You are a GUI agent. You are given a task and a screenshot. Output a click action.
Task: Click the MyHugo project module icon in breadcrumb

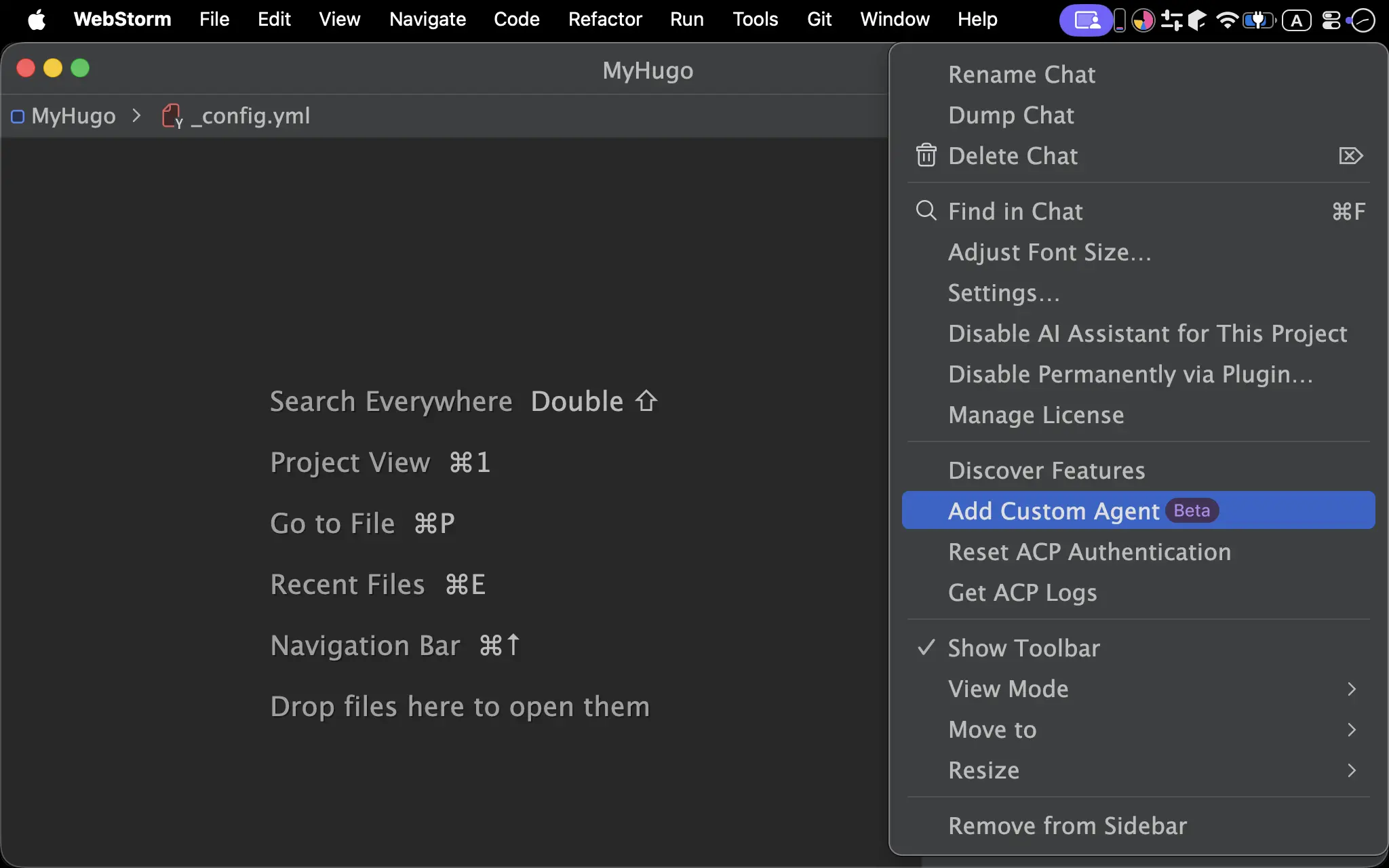click(x=18, y=117)
